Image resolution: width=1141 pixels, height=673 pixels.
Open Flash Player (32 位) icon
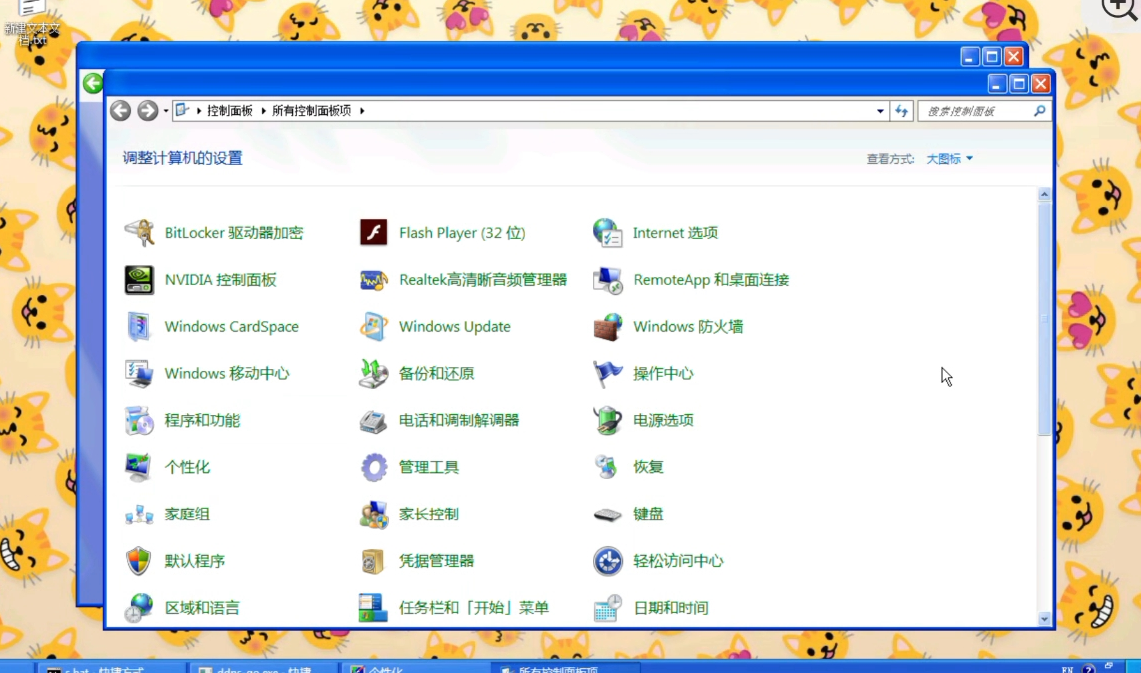click(373, 233)
